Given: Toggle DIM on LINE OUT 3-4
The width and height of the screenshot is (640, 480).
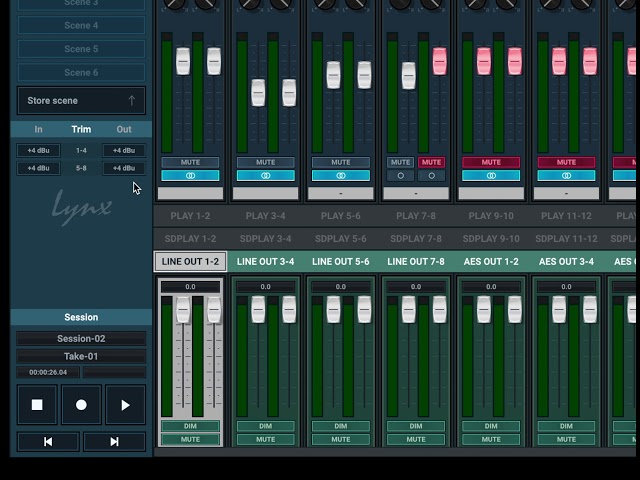Looking at the screenshot, I should [x=265, y=426].
